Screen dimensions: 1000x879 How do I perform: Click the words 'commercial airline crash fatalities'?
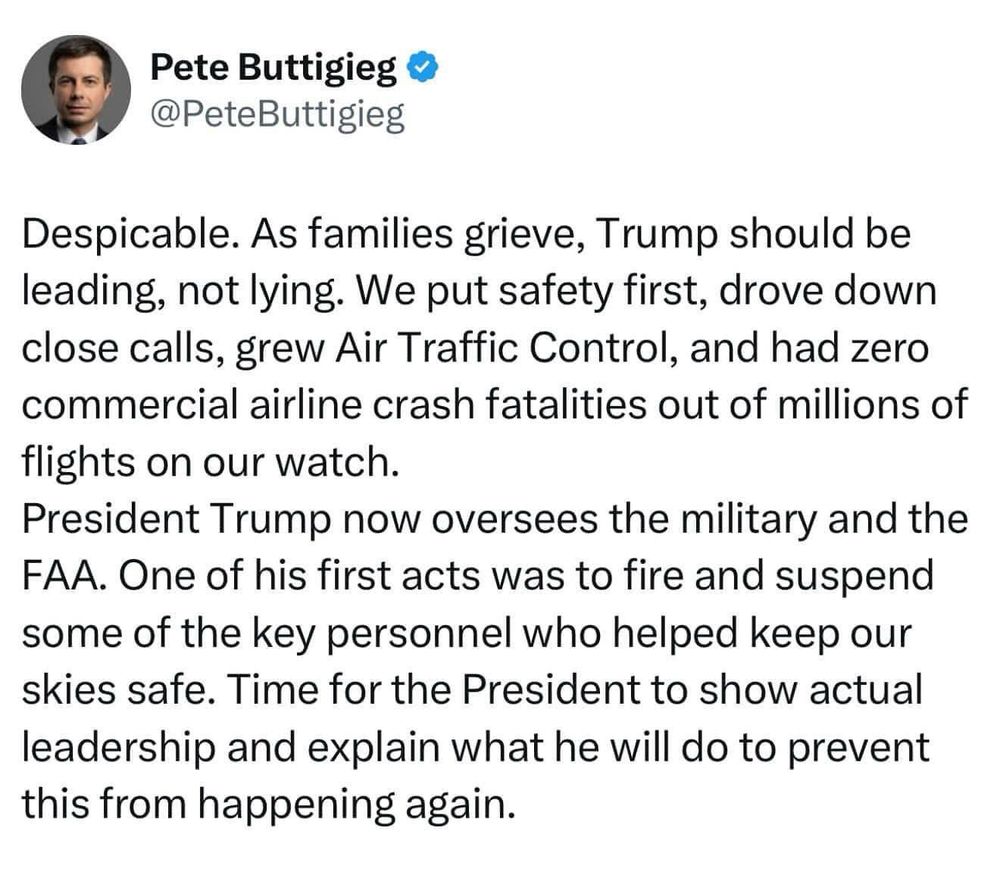point(335,404)
